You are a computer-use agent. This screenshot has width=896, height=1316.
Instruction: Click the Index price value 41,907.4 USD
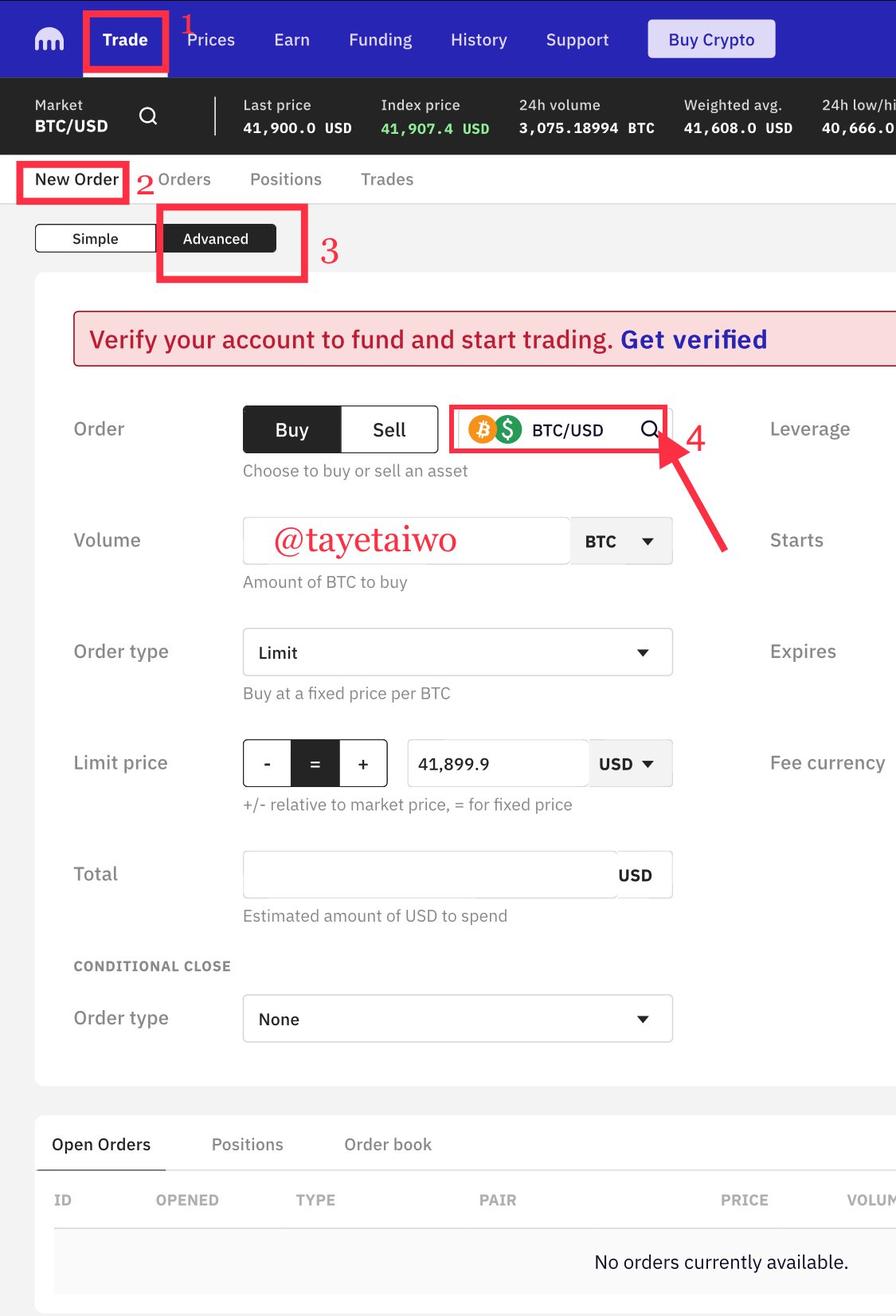(x=436, y=128)
